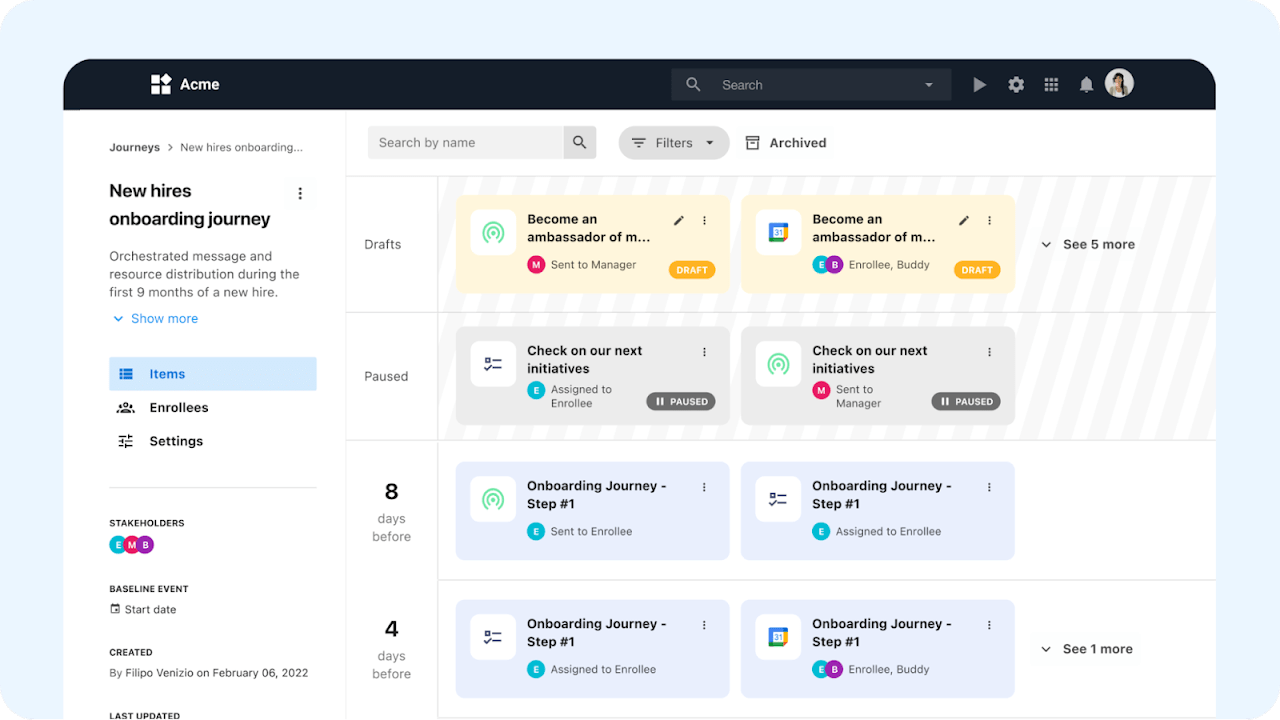The height and width of the screenshot is (720, 1280).
Task: Click the magnifier search button
Action: click(x=580, y=142)
